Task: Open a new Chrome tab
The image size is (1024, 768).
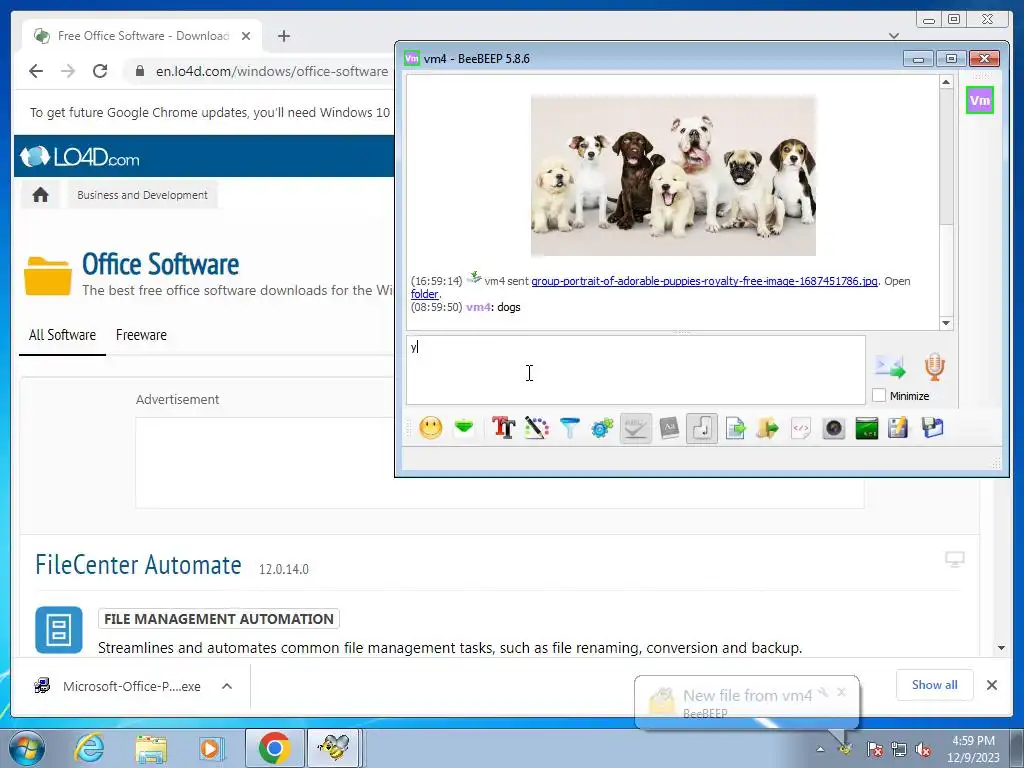Action: (283, 36)
